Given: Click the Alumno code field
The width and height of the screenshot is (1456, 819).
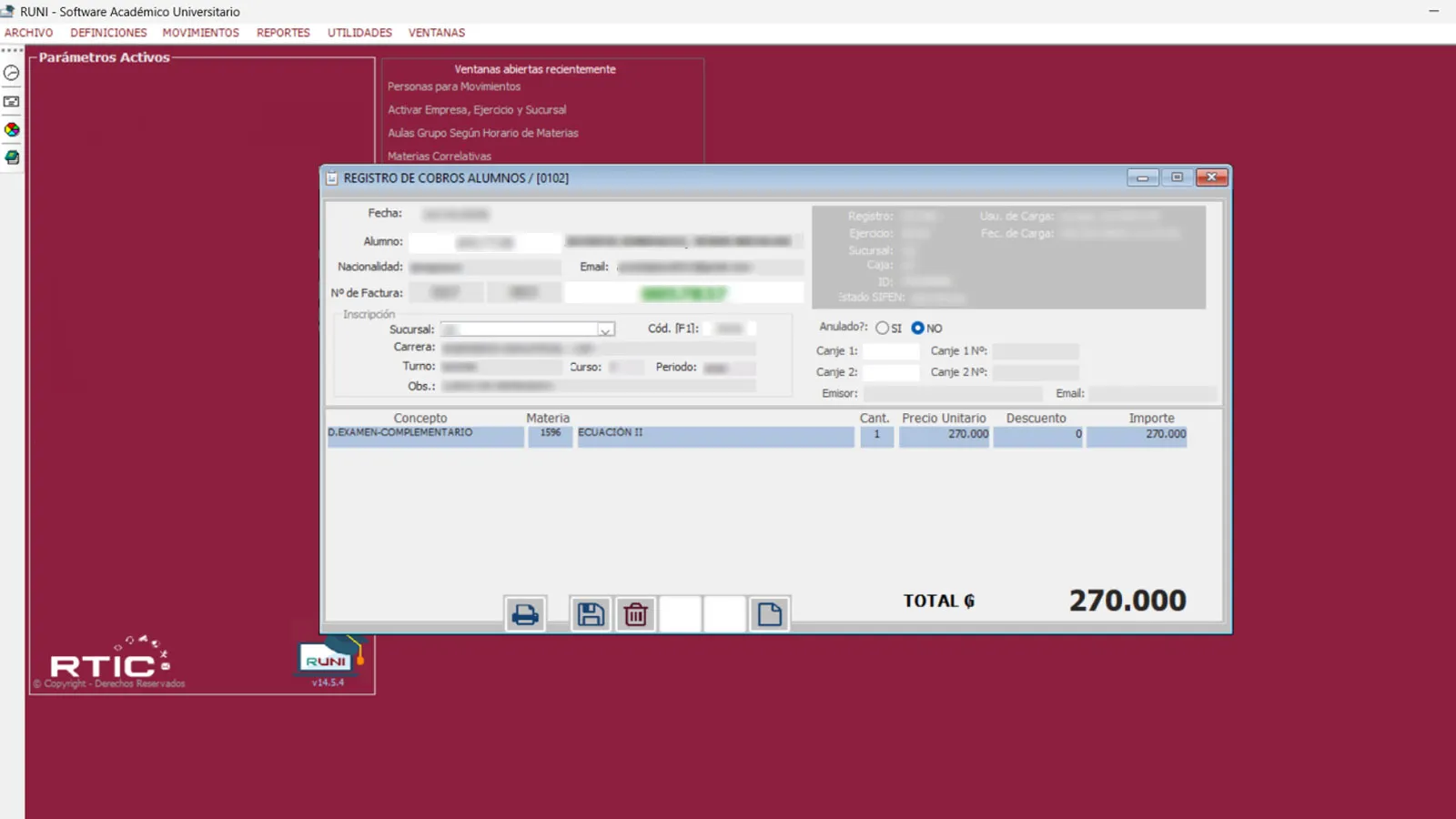Looking at the screenshot, I should click(485, 242).
